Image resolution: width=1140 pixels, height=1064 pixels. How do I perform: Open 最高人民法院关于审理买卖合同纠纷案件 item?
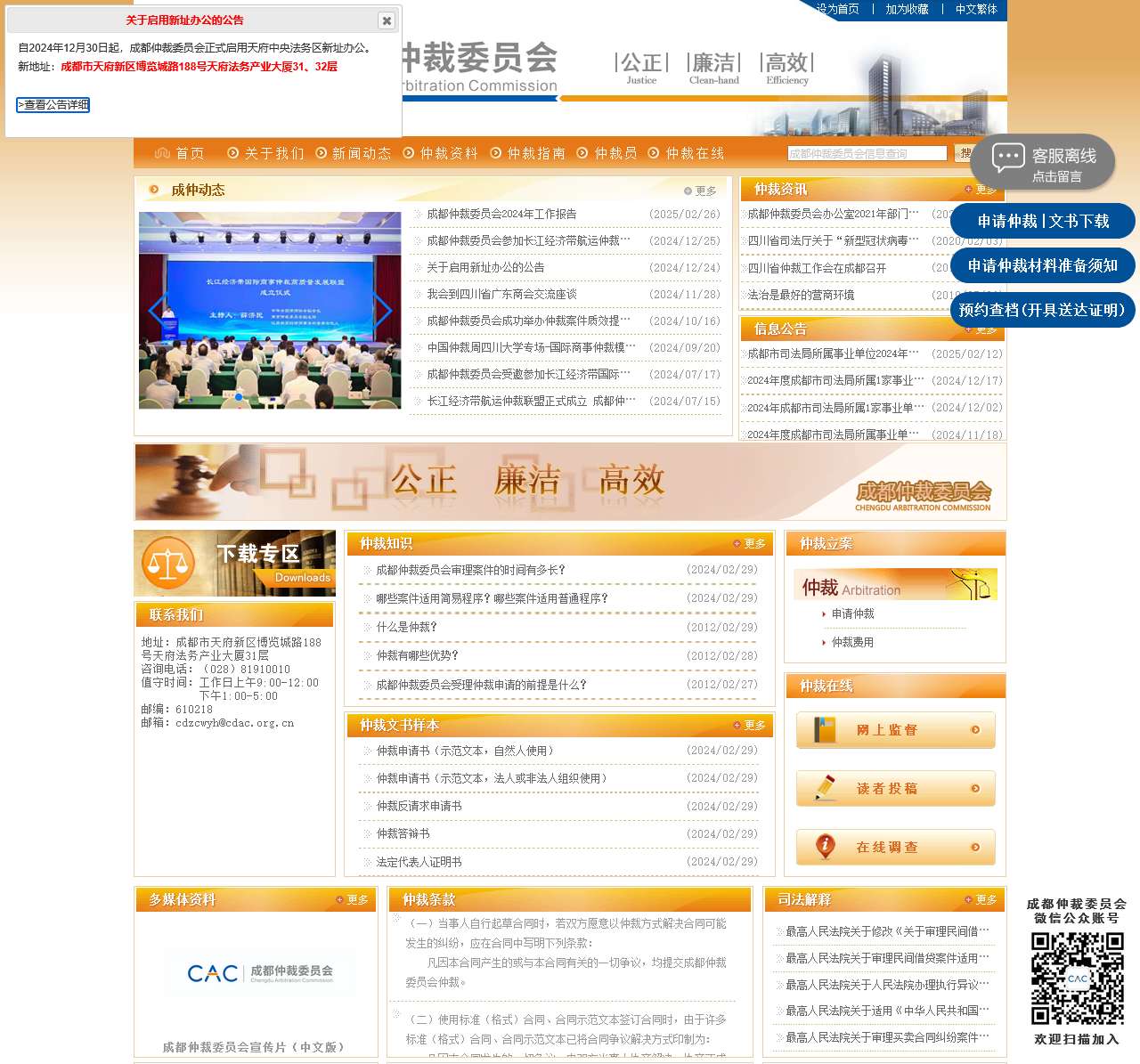click(x=887, y=1037)
